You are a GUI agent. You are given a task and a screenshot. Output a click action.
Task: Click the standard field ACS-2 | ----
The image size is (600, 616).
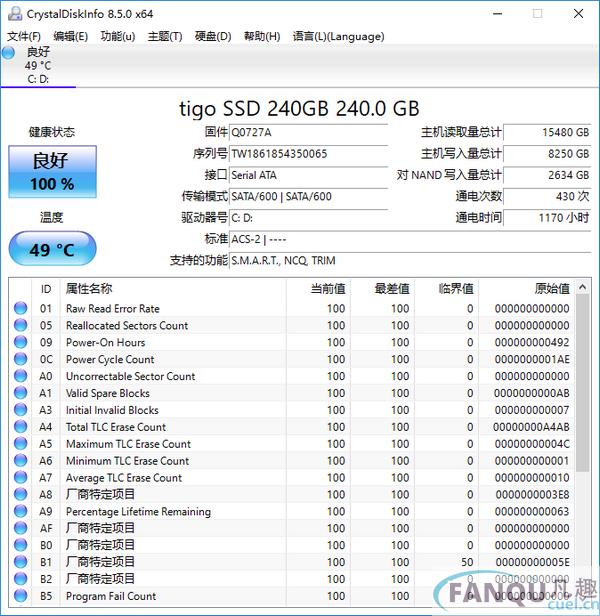(410, 239)
